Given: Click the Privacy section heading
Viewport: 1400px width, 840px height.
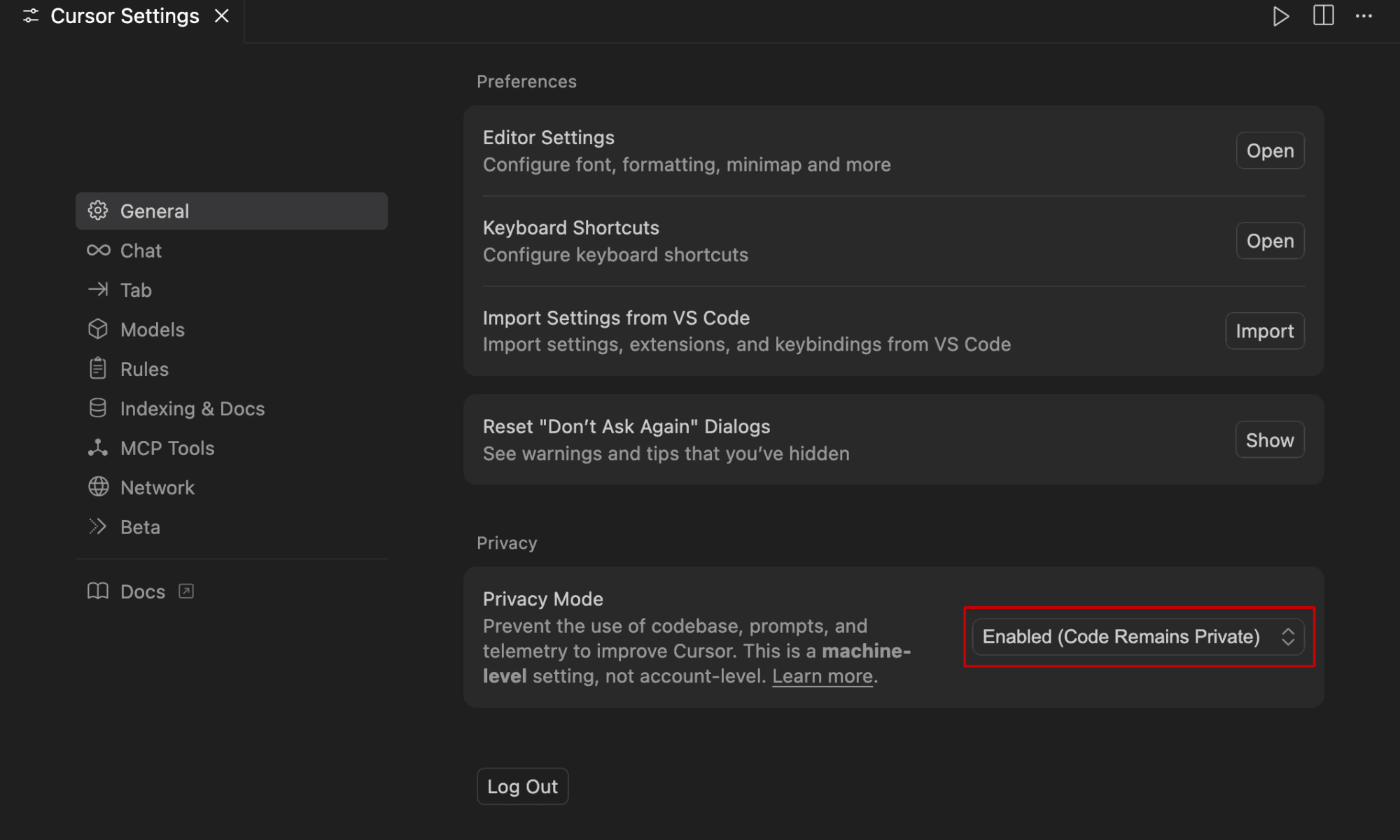Looking at the screenshot, I should coord(507,542).
